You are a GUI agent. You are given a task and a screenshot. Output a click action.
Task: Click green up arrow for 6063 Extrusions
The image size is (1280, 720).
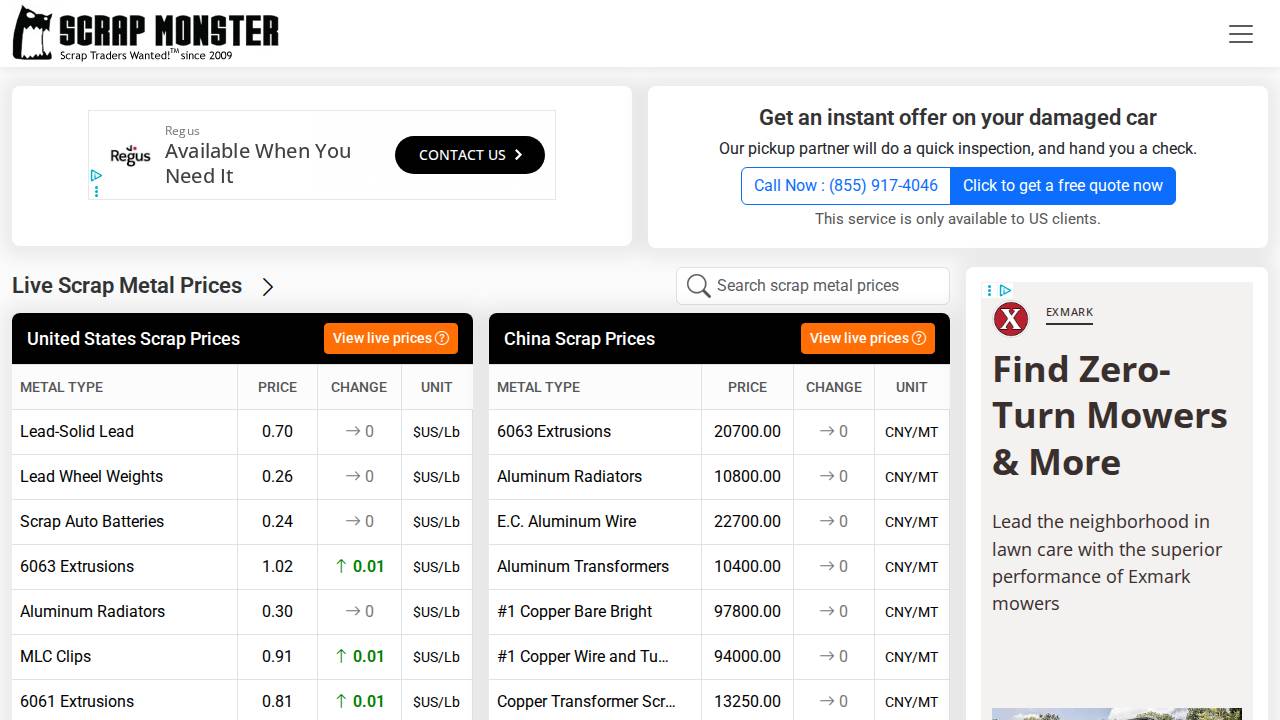341,566
